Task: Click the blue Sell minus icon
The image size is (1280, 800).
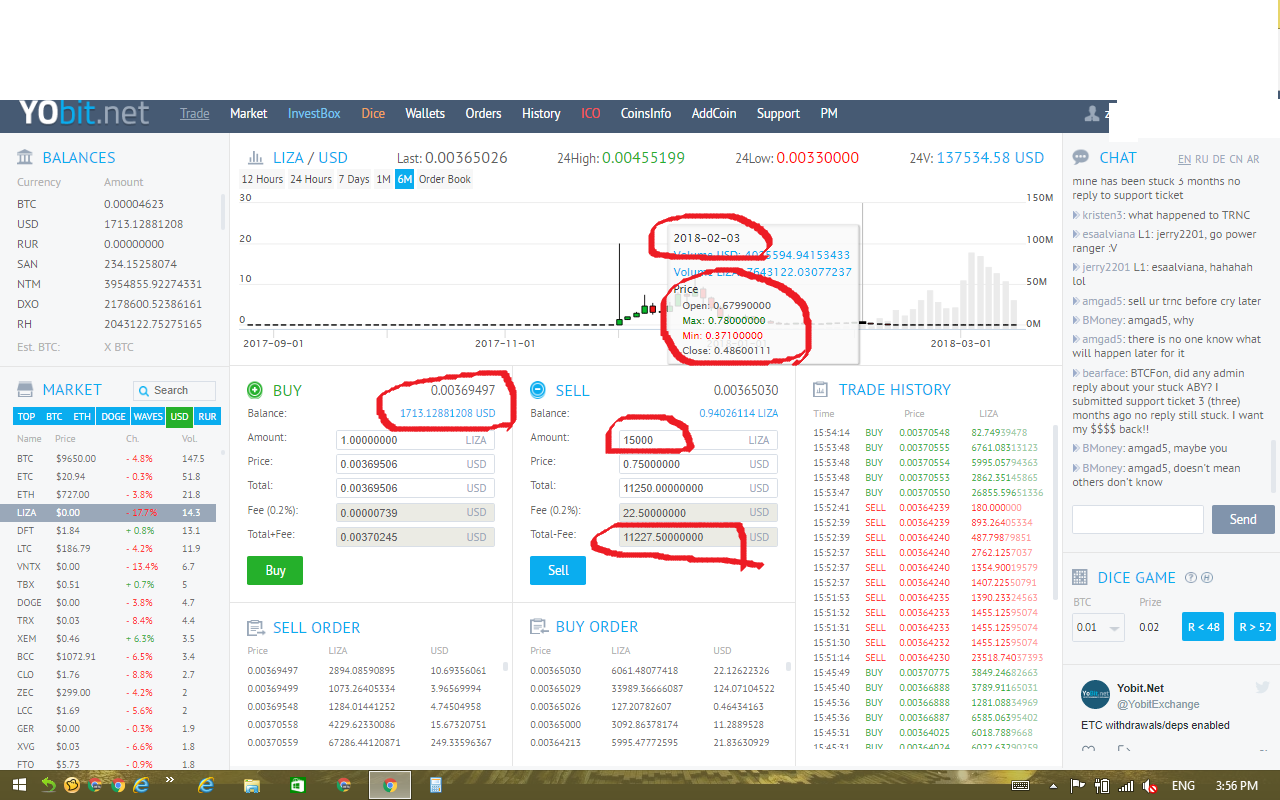Action: pyautogui.click(x=538, y=390)
